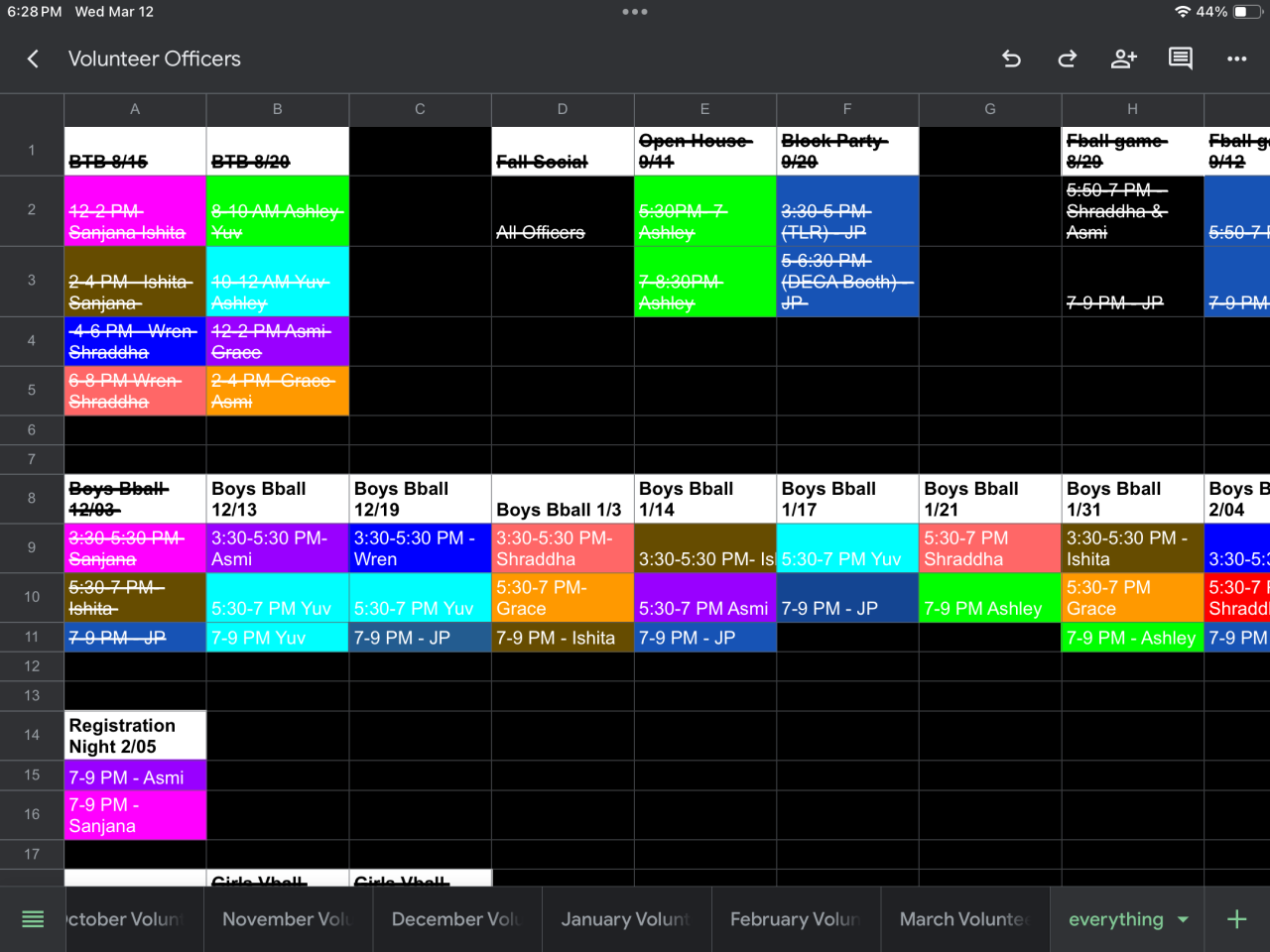Select the magenta '12-2 PM Sanjana Ishita' cell

(x=135, y=211)
